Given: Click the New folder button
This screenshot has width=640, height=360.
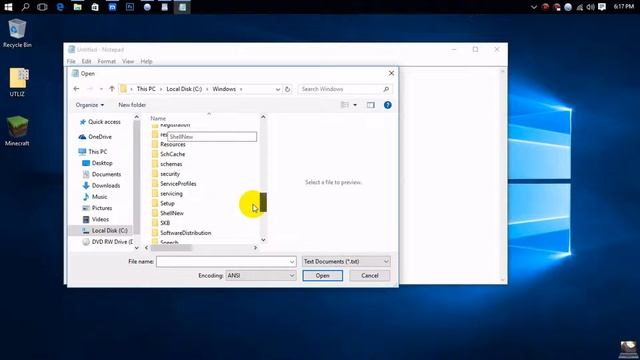Looking at the screenshot, I should click(132, 105).
